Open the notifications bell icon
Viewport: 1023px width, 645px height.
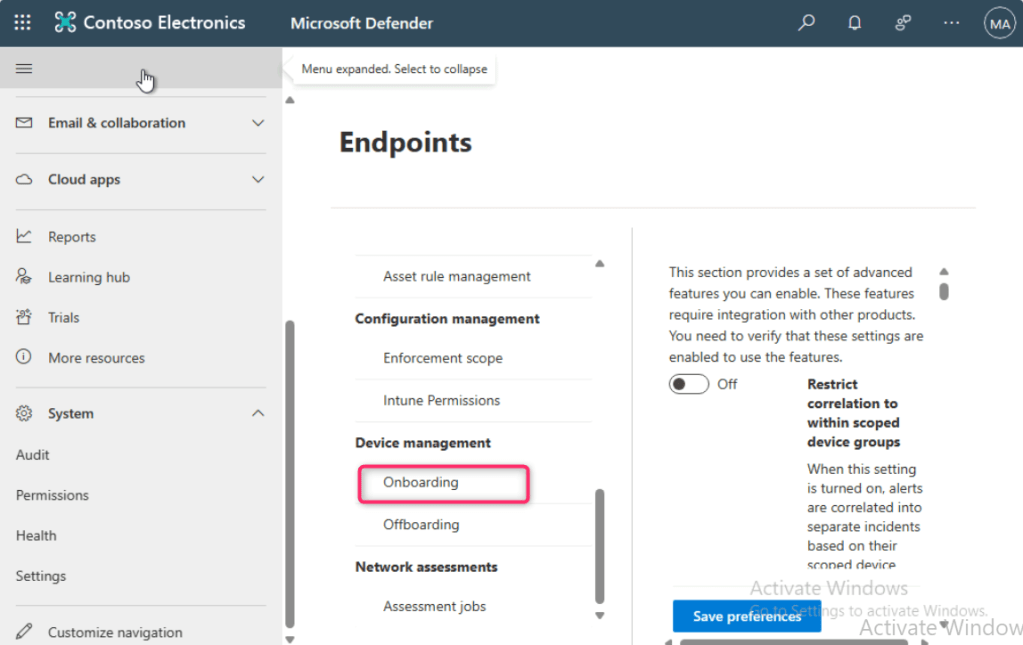(x=854, y=23)
